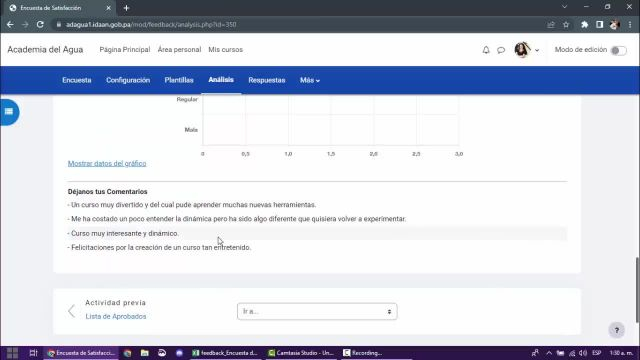
Task: Show hidden system tray icons
Action: [549, 353]
